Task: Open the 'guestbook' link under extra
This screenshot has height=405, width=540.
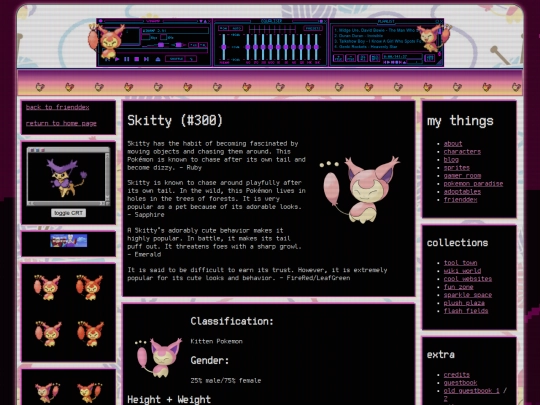Action: coord(460,383)
